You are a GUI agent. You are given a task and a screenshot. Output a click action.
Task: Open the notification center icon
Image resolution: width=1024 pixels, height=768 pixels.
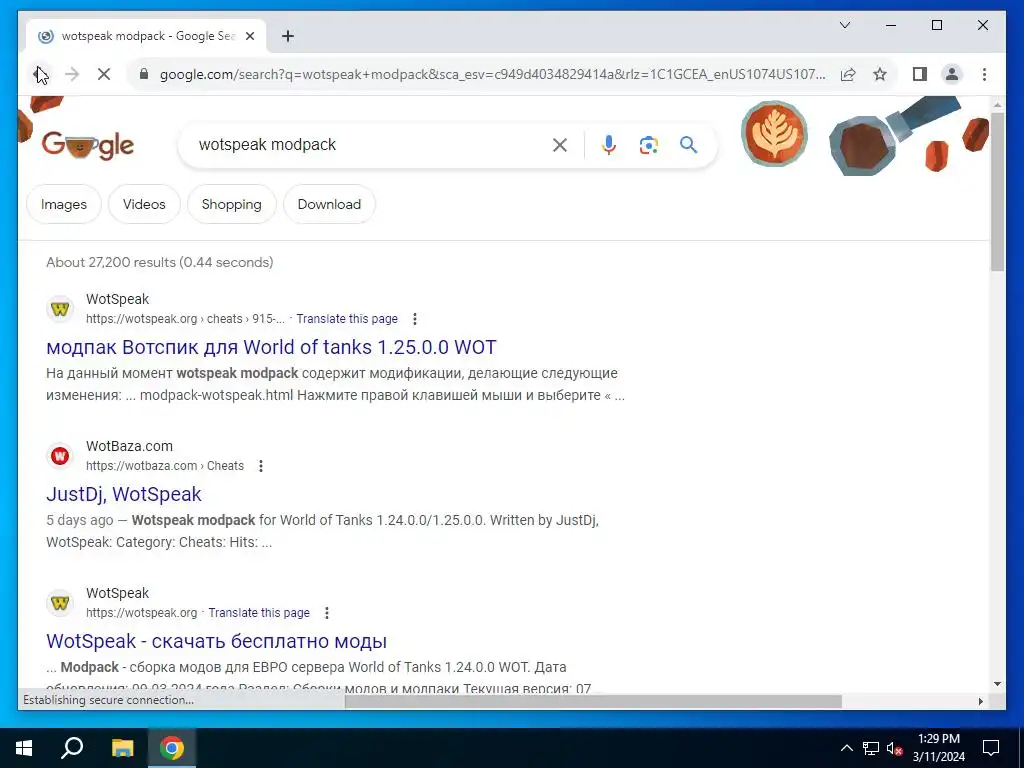(x=991, y=748)
